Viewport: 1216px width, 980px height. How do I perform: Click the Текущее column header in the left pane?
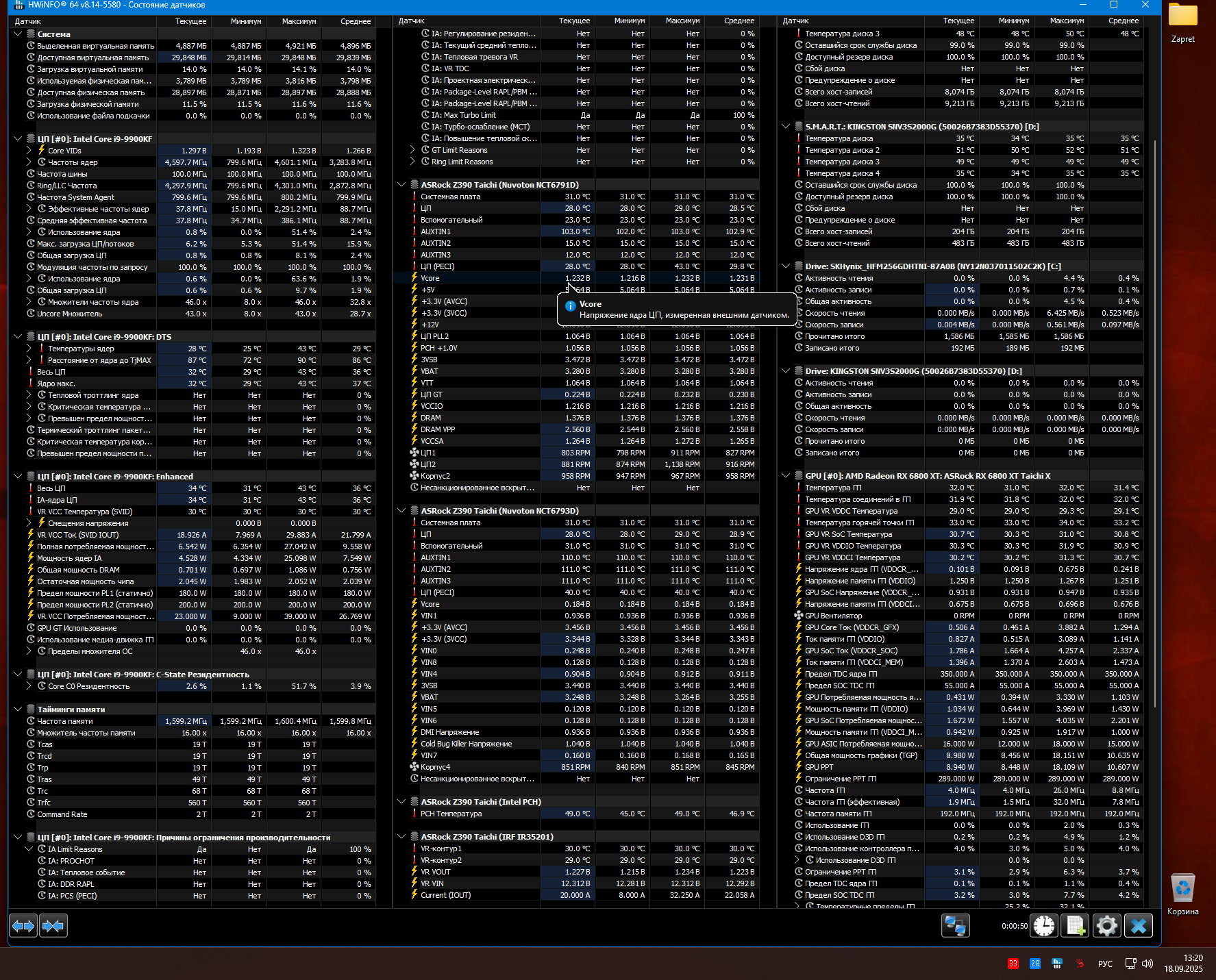(184, 21)
